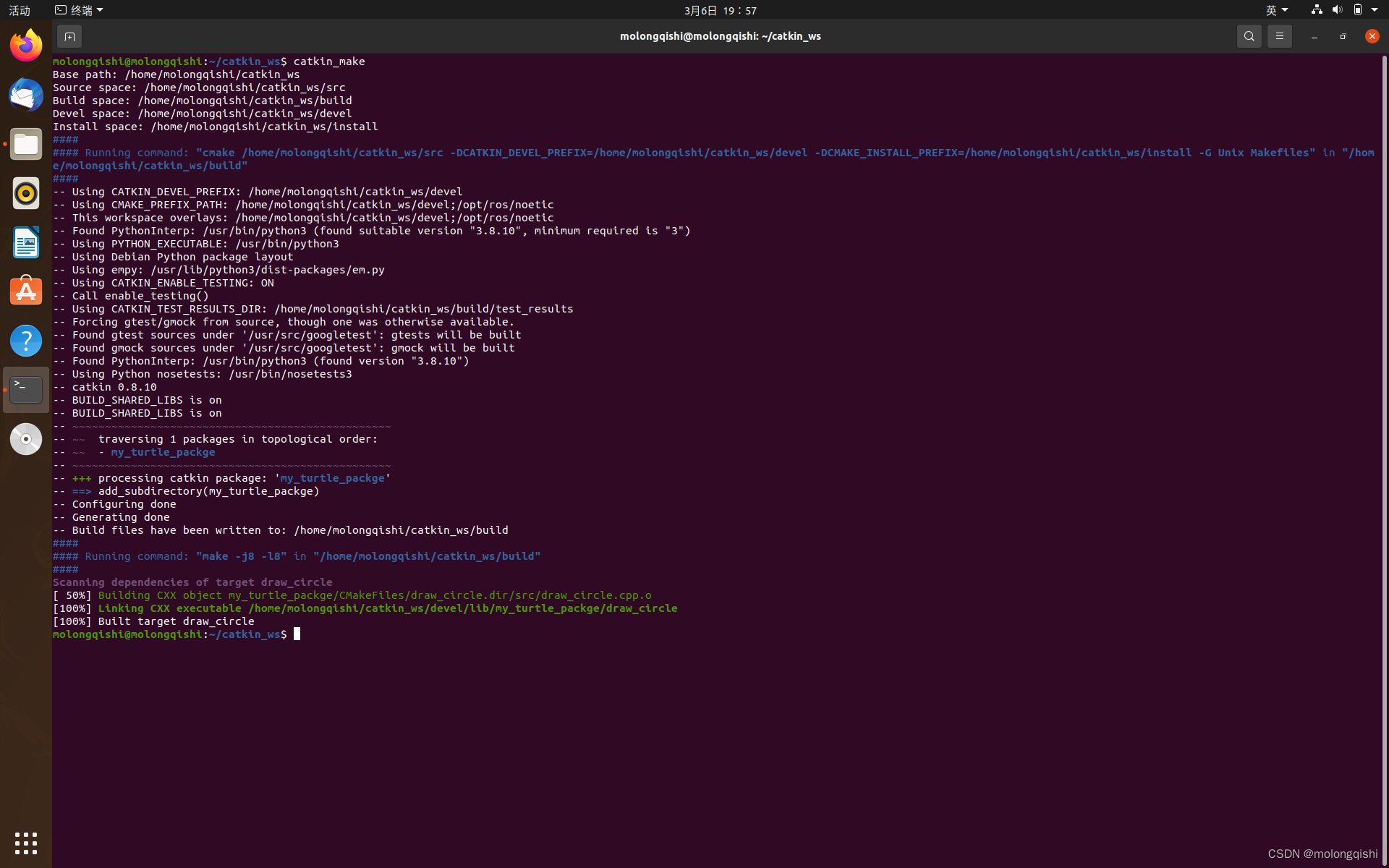Click the 'This workspace overlays' line

coord(303,218)
